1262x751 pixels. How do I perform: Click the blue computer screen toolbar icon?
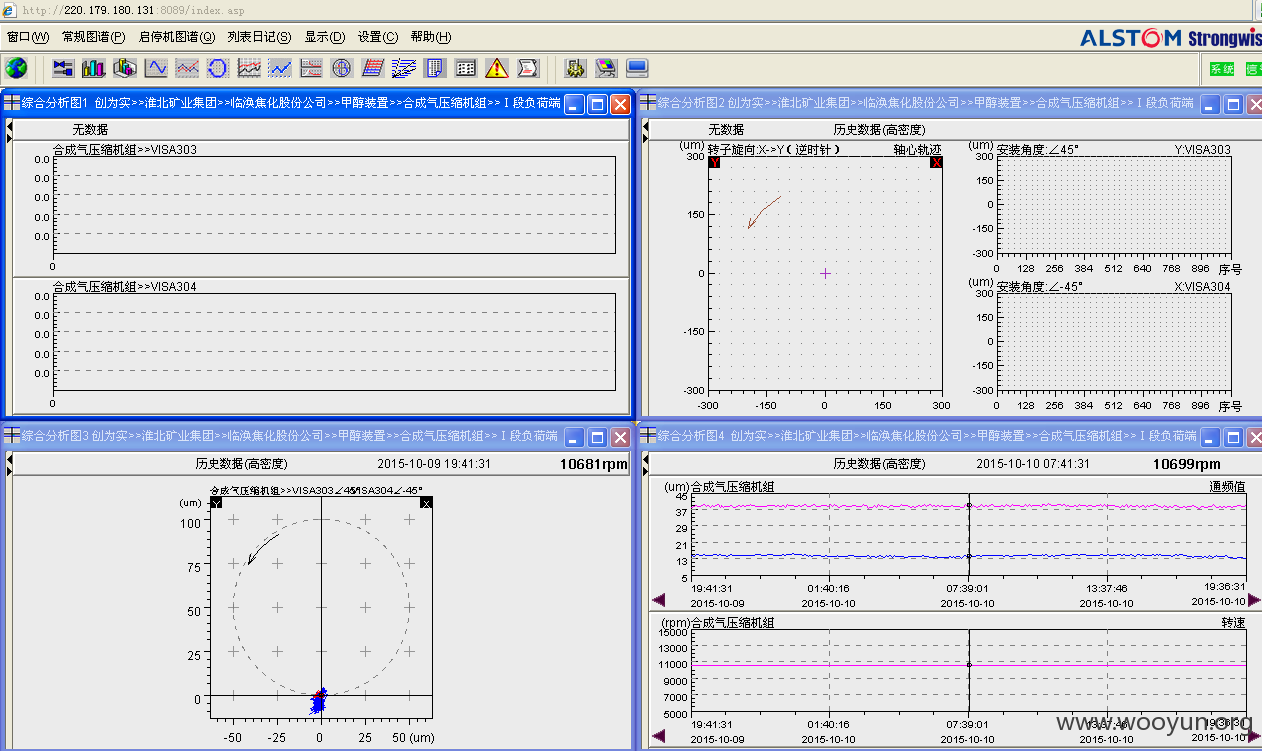coord(637,68)
